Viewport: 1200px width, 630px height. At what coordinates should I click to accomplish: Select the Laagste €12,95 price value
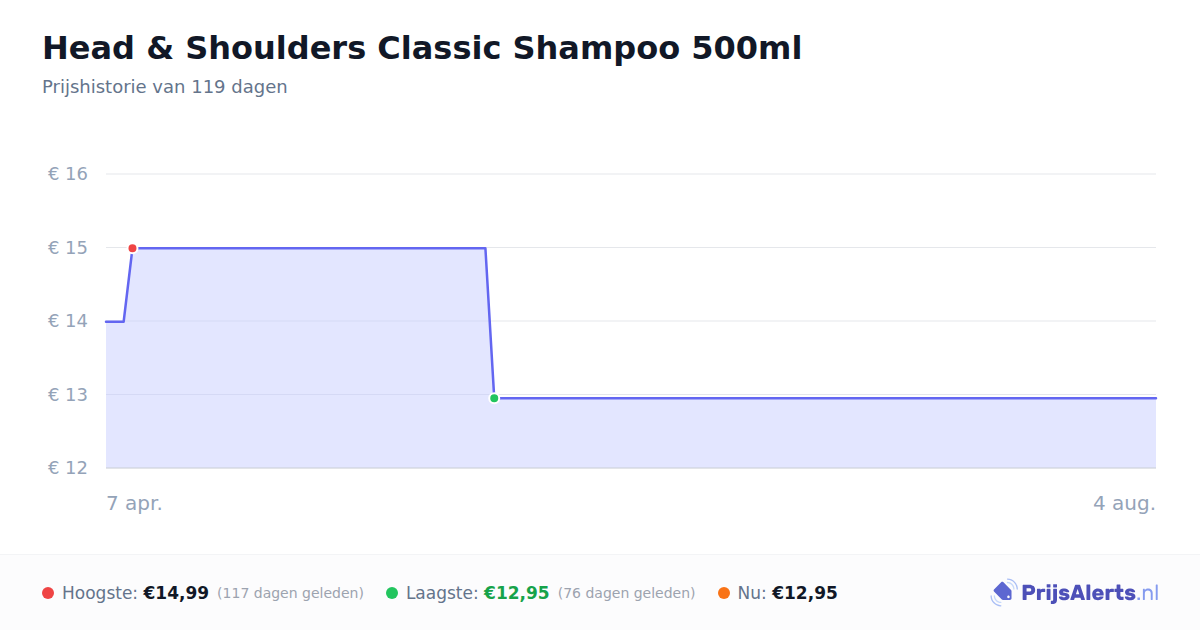[x=517, y=593]
